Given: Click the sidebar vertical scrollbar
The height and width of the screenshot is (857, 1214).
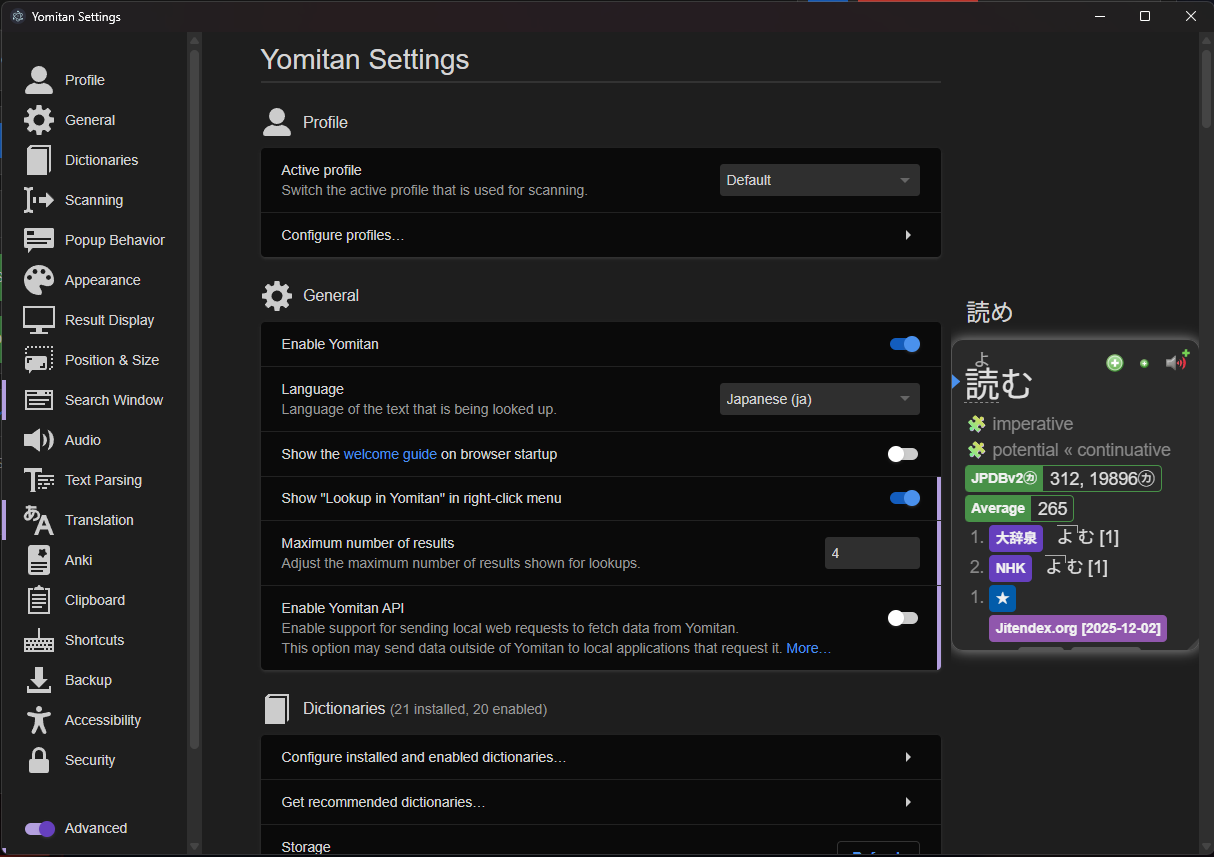Looking at the screenshot, I should 194,400.
